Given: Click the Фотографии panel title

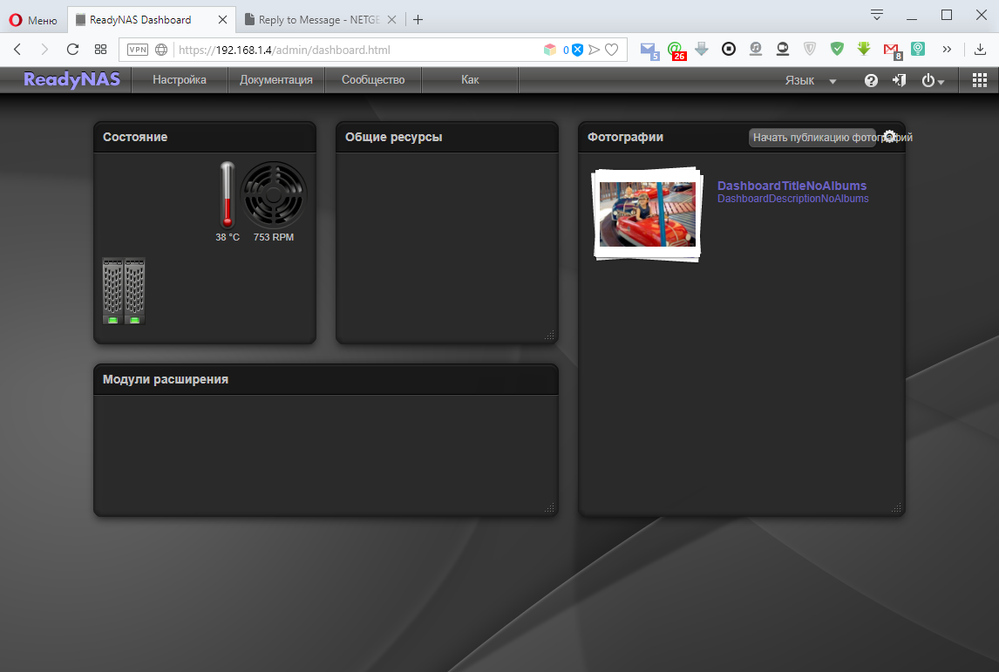Looking at the screenshot, I should (625, 137).
